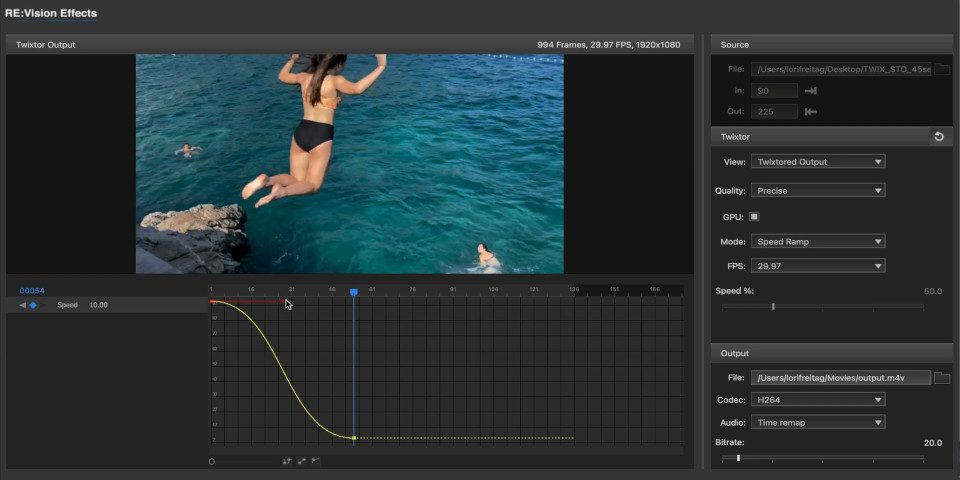Click the Out frame field showing 225
Image resolution: width=960 pixels, height=480 pixels.
(775, 112)
